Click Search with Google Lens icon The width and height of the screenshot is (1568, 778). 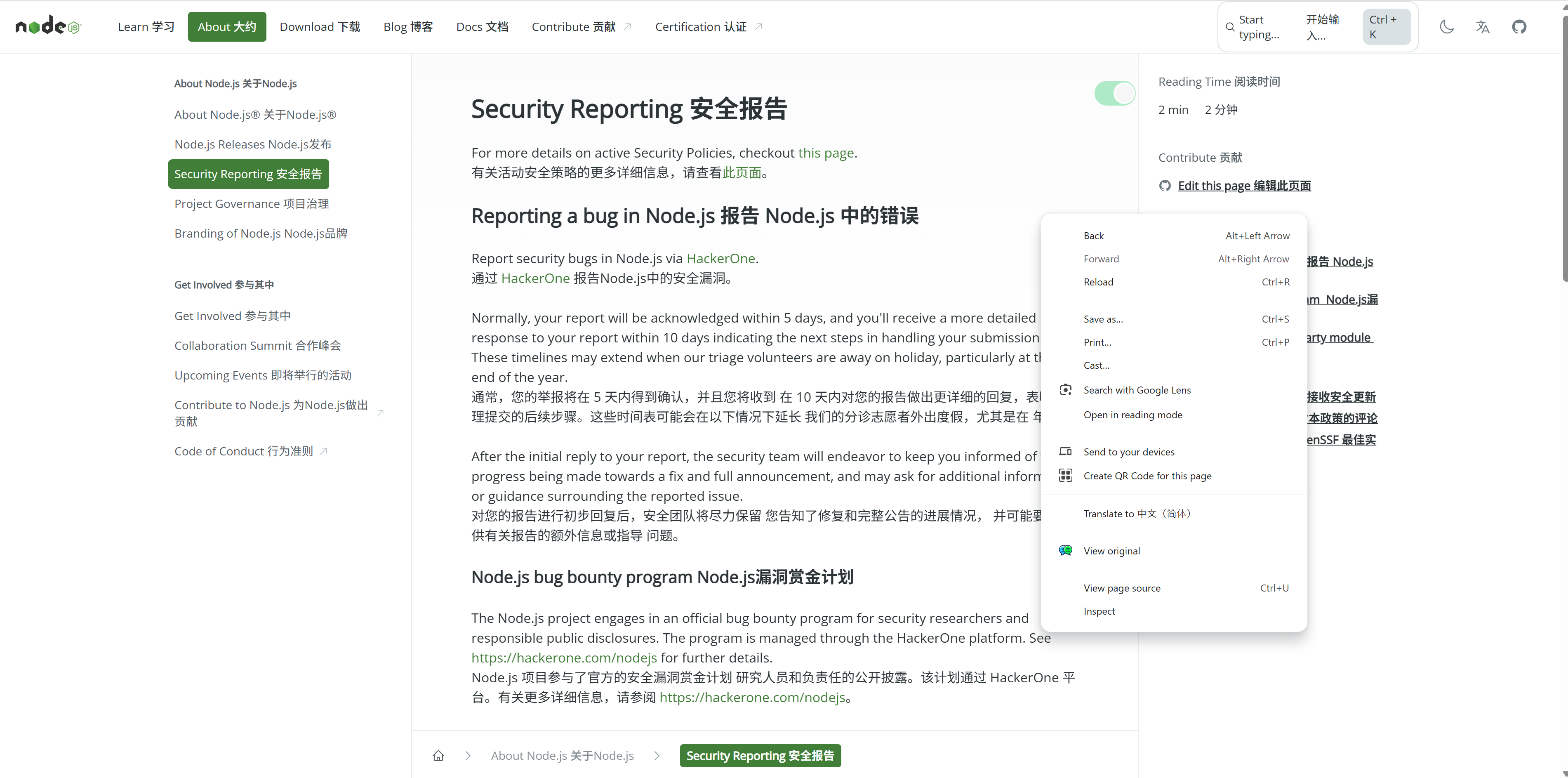pos(1065,389)
